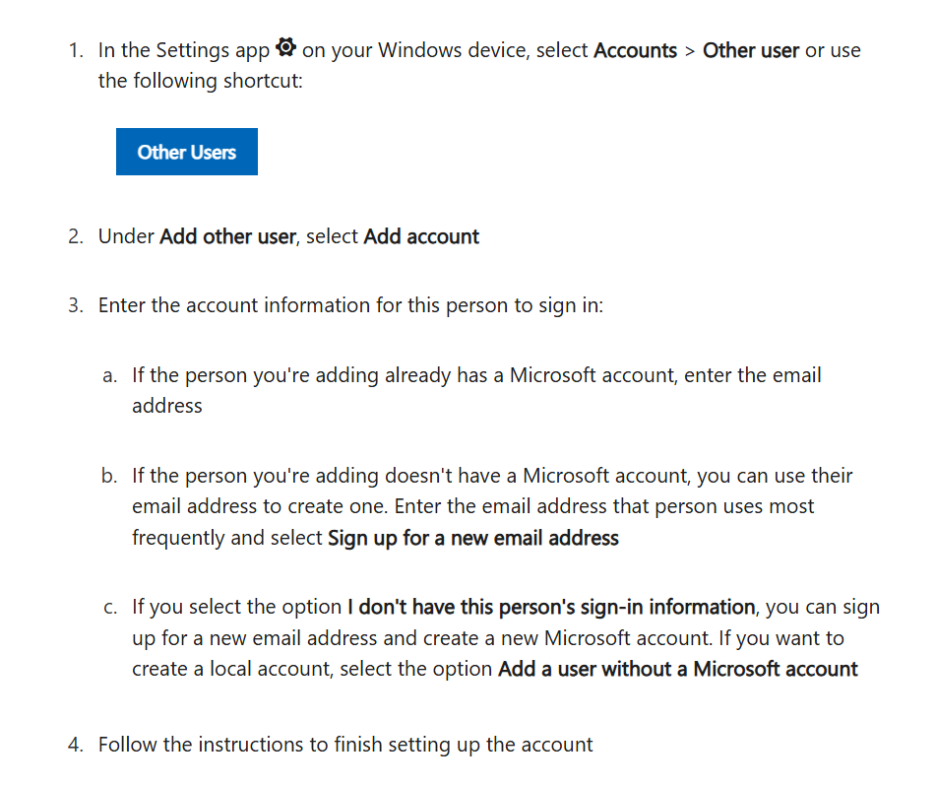Select the bold Other user text
This screenshot has height=786, width=936.
[x=750, y=50]
